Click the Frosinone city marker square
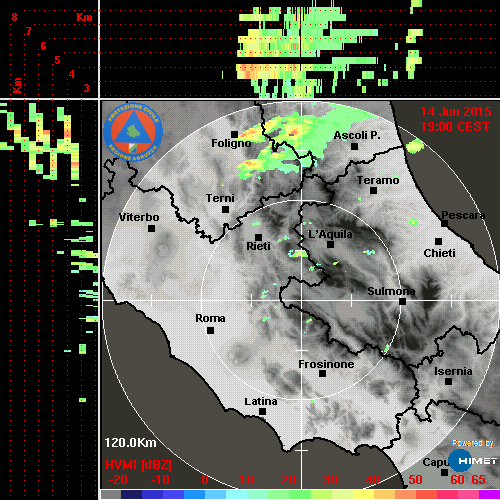 (322, 374)
